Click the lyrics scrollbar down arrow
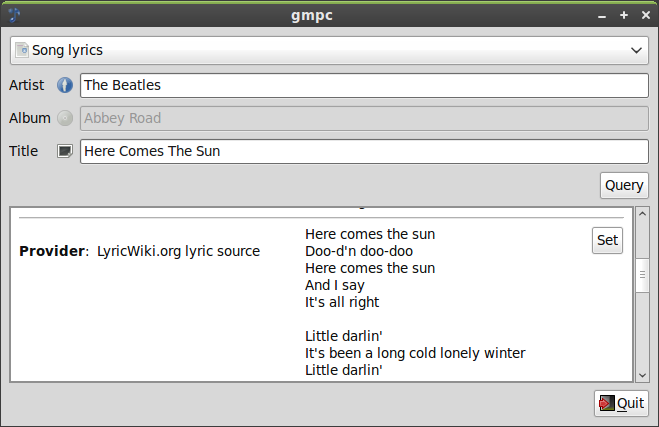This screenshot has width=659, height=427. click(x=642, y=374)
